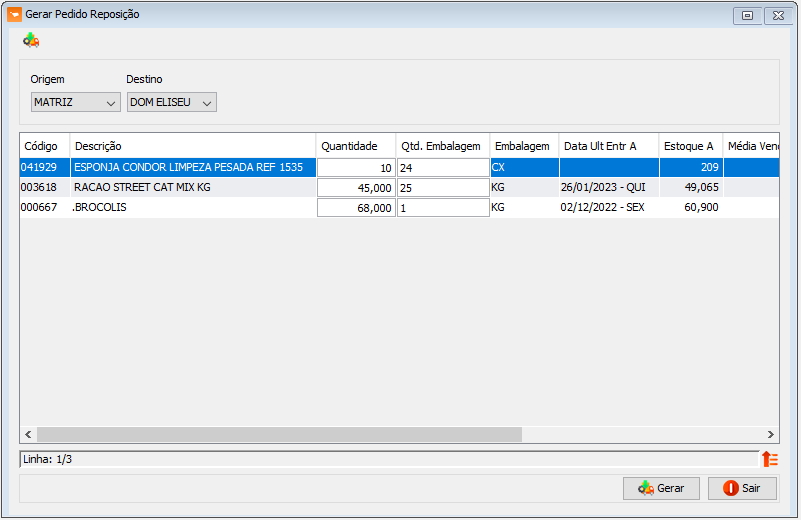
Task: Select the .BROCOLIS product row
Action: [x=399, y=207]
